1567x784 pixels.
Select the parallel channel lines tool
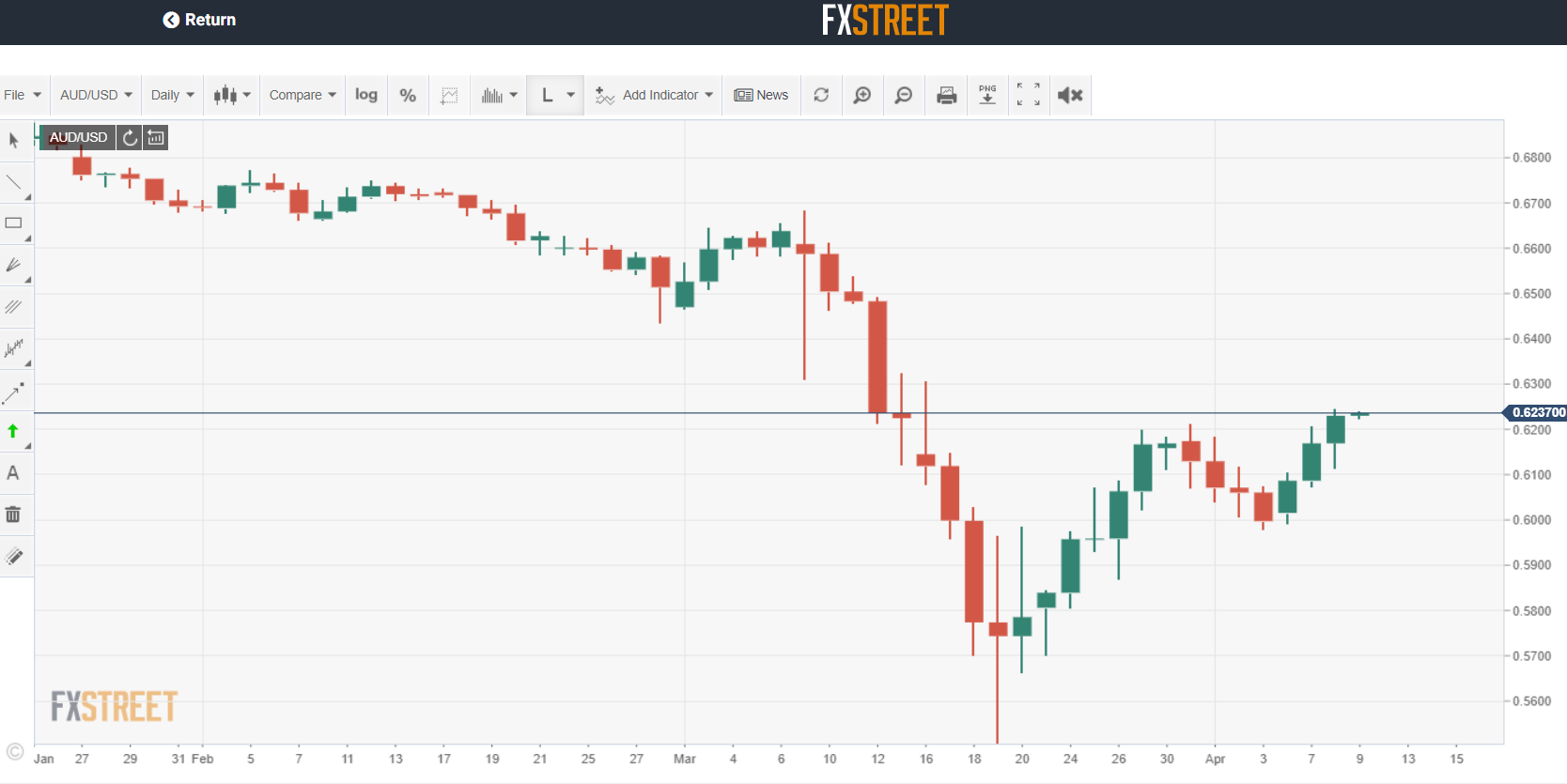[13, 307]
